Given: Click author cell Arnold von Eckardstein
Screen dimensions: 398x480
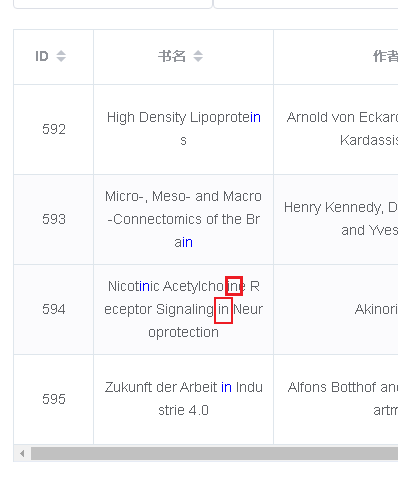Looking at the screenshot, I should [x=342, y=129].
